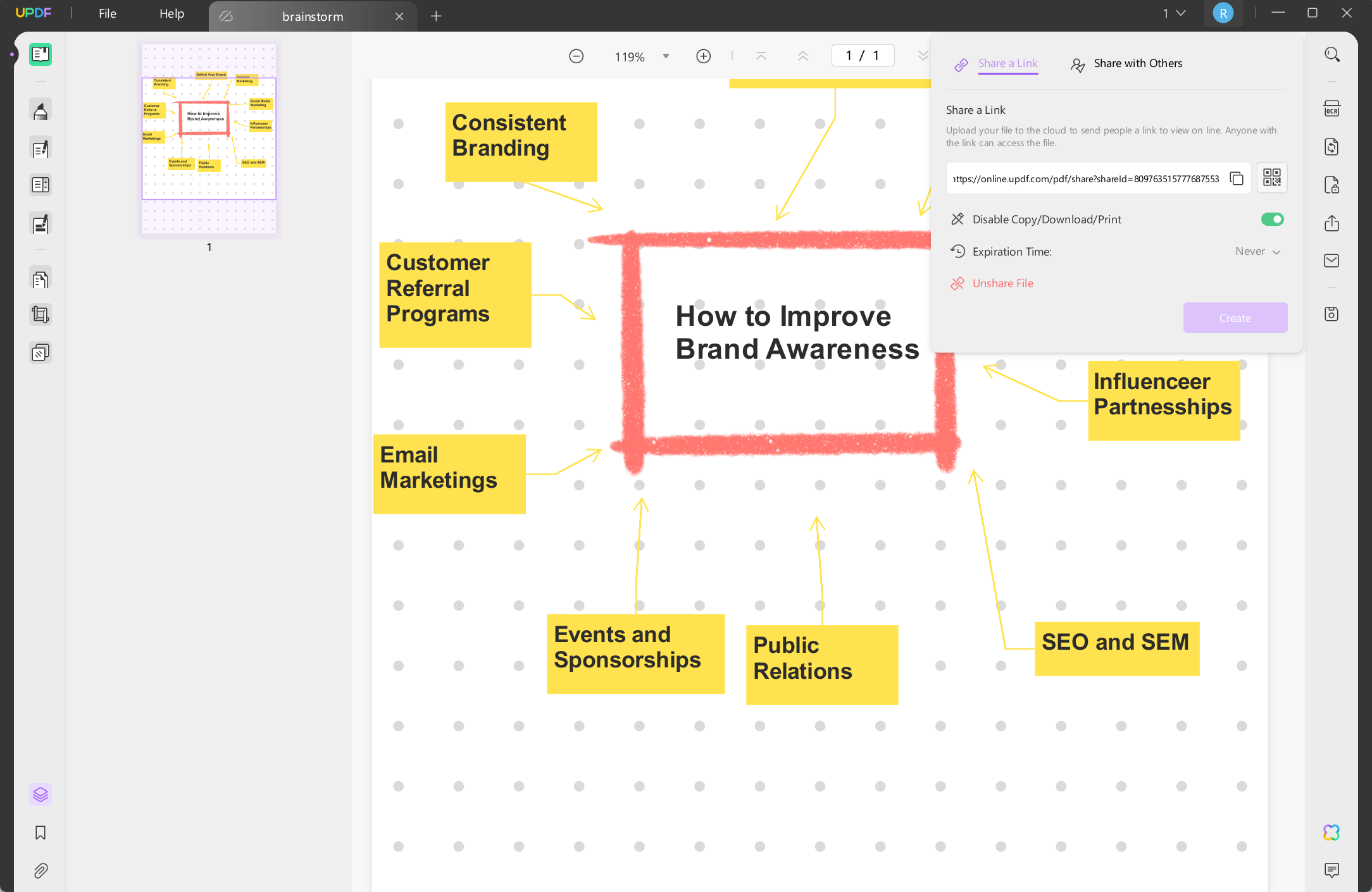Open the document search panel

click(x=1331, y=54)
